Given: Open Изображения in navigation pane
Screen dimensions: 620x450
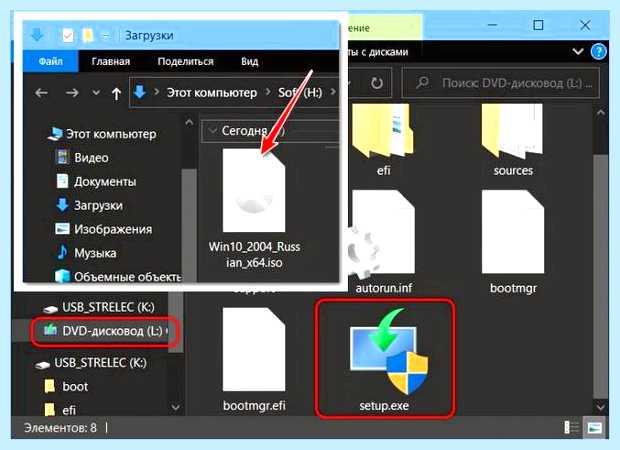Looking at the screenshot, I should tap(103, 229).
